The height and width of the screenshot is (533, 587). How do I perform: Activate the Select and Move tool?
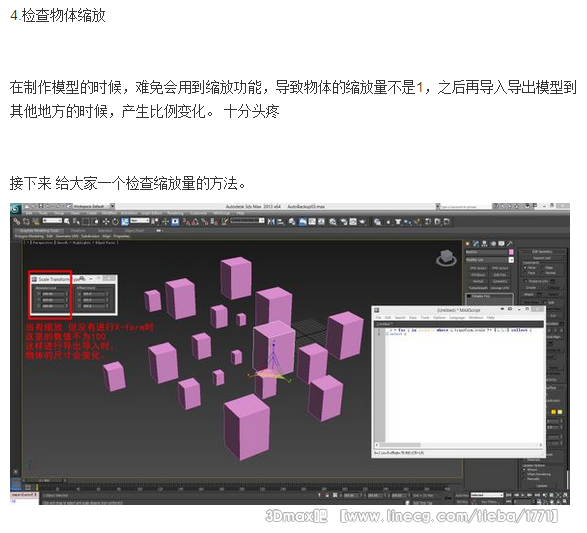(x=106, y=222)
